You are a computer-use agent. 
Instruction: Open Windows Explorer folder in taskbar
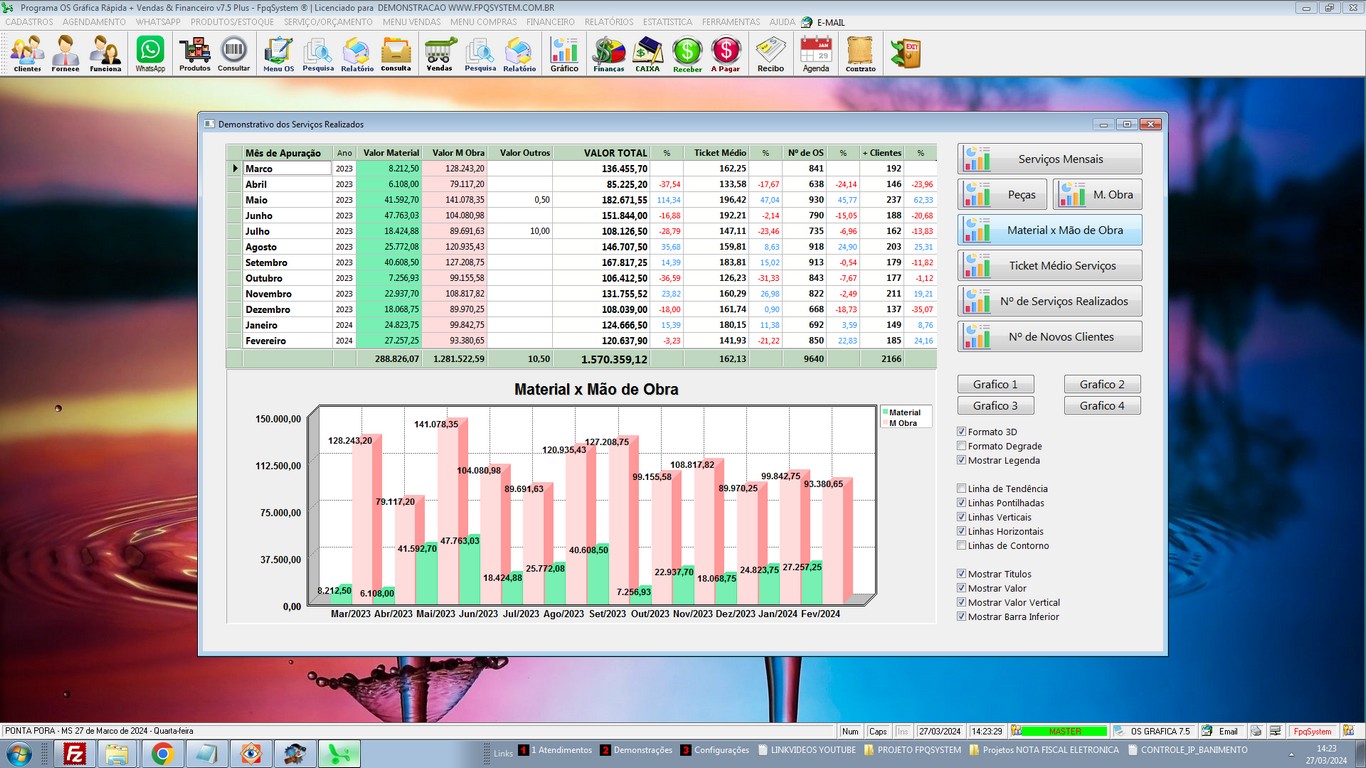[117, 753]
